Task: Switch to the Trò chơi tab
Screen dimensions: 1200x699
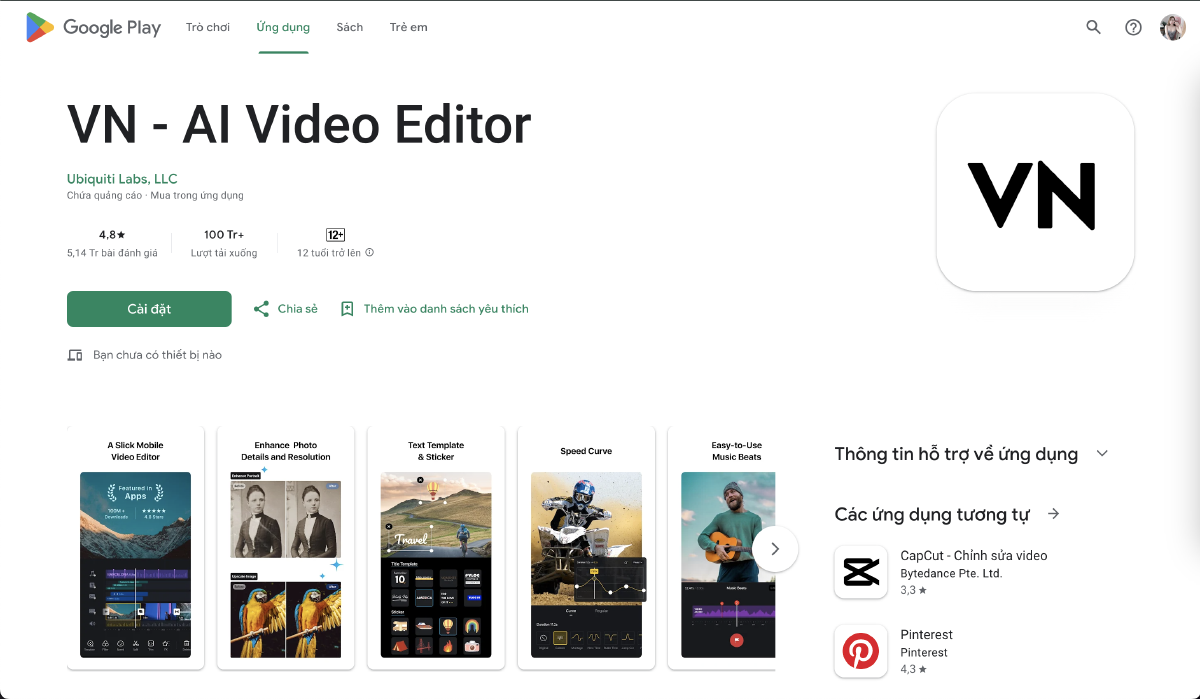Action: click(x=208, y=27)
